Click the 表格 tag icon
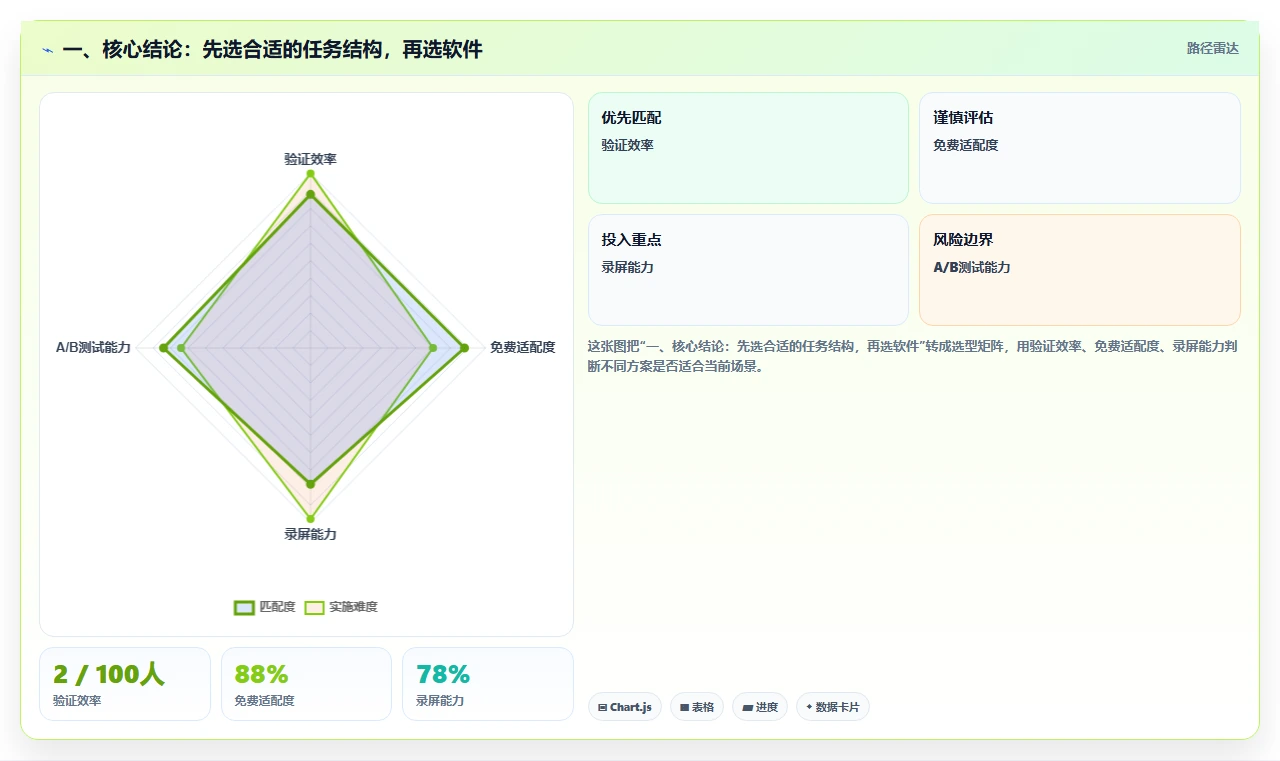 pos(684,707)
